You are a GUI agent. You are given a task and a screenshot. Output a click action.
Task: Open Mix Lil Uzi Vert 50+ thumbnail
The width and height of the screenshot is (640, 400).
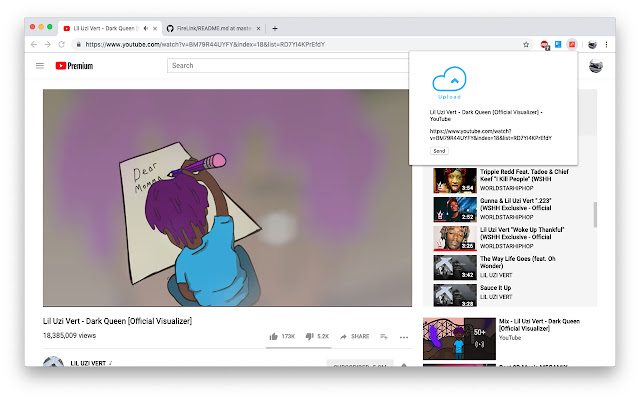pos(459,338)
